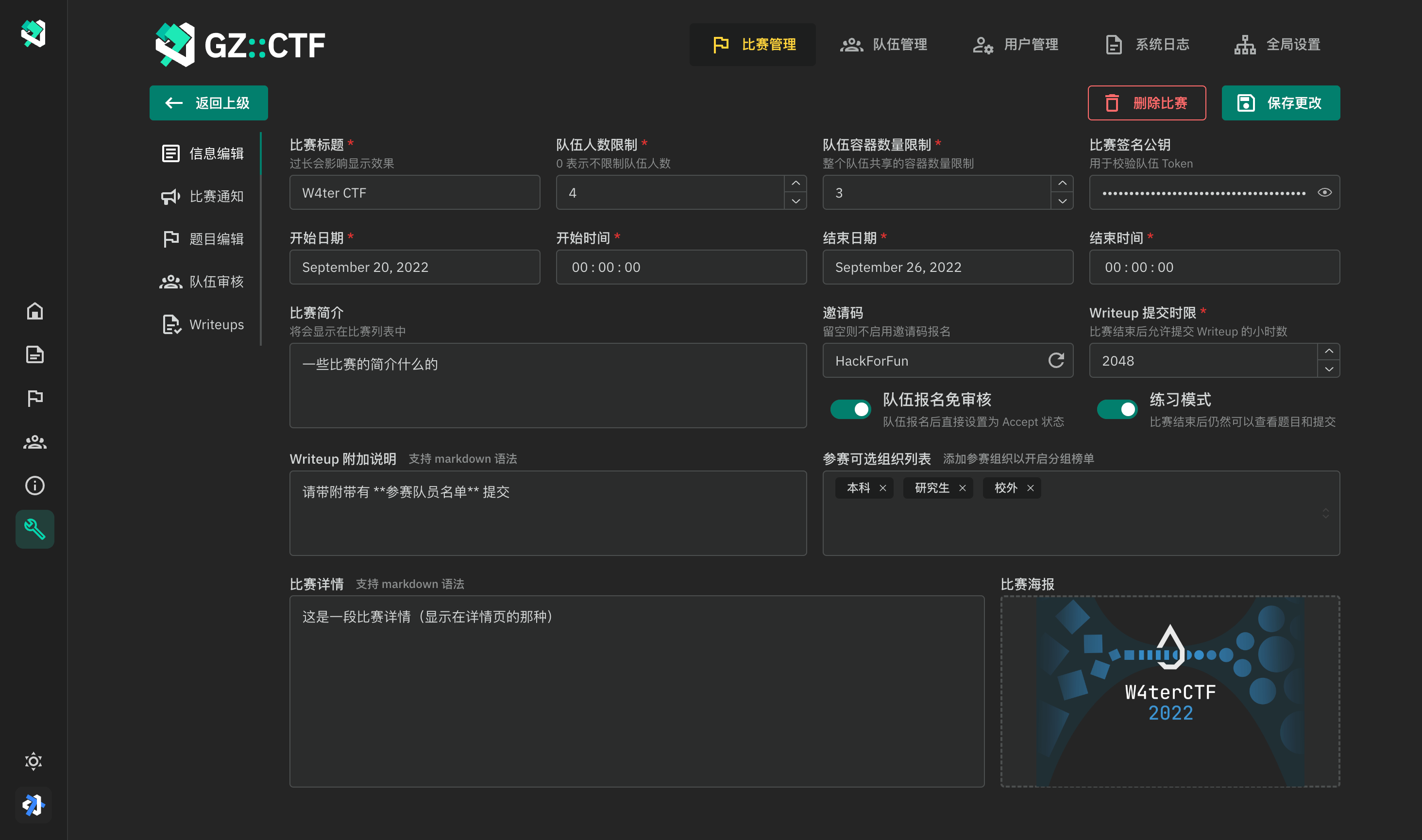1422x840 pixels.
Task: Toggle color theme with sun icon
Action: coord(34,761)
